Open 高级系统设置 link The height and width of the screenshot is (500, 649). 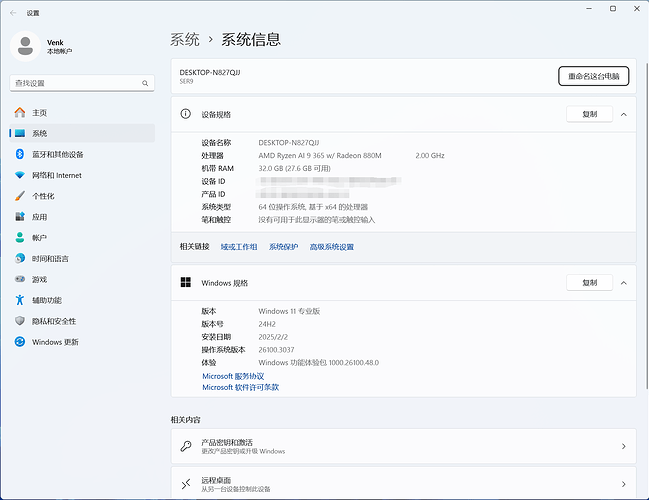[x=331, y=247]
